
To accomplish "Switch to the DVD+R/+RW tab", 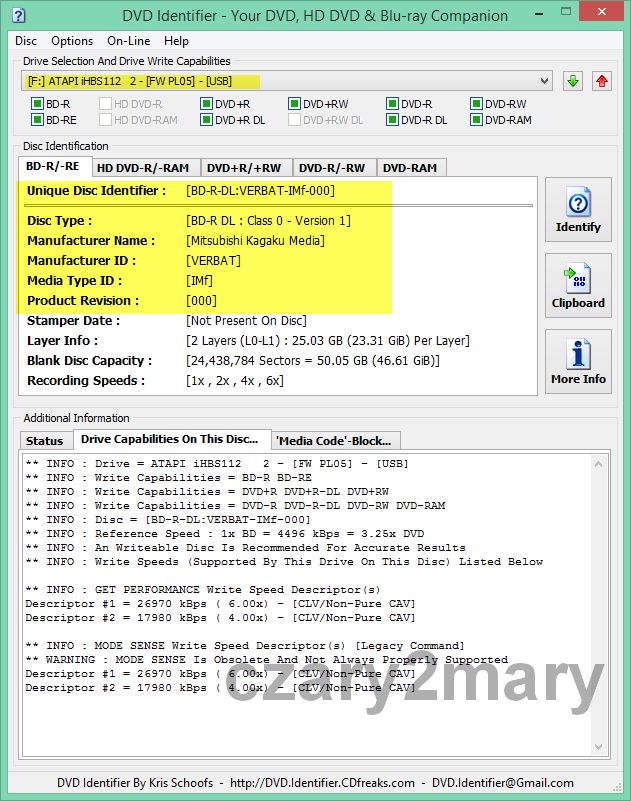I will pyautogui.click(x=244, y=168).
